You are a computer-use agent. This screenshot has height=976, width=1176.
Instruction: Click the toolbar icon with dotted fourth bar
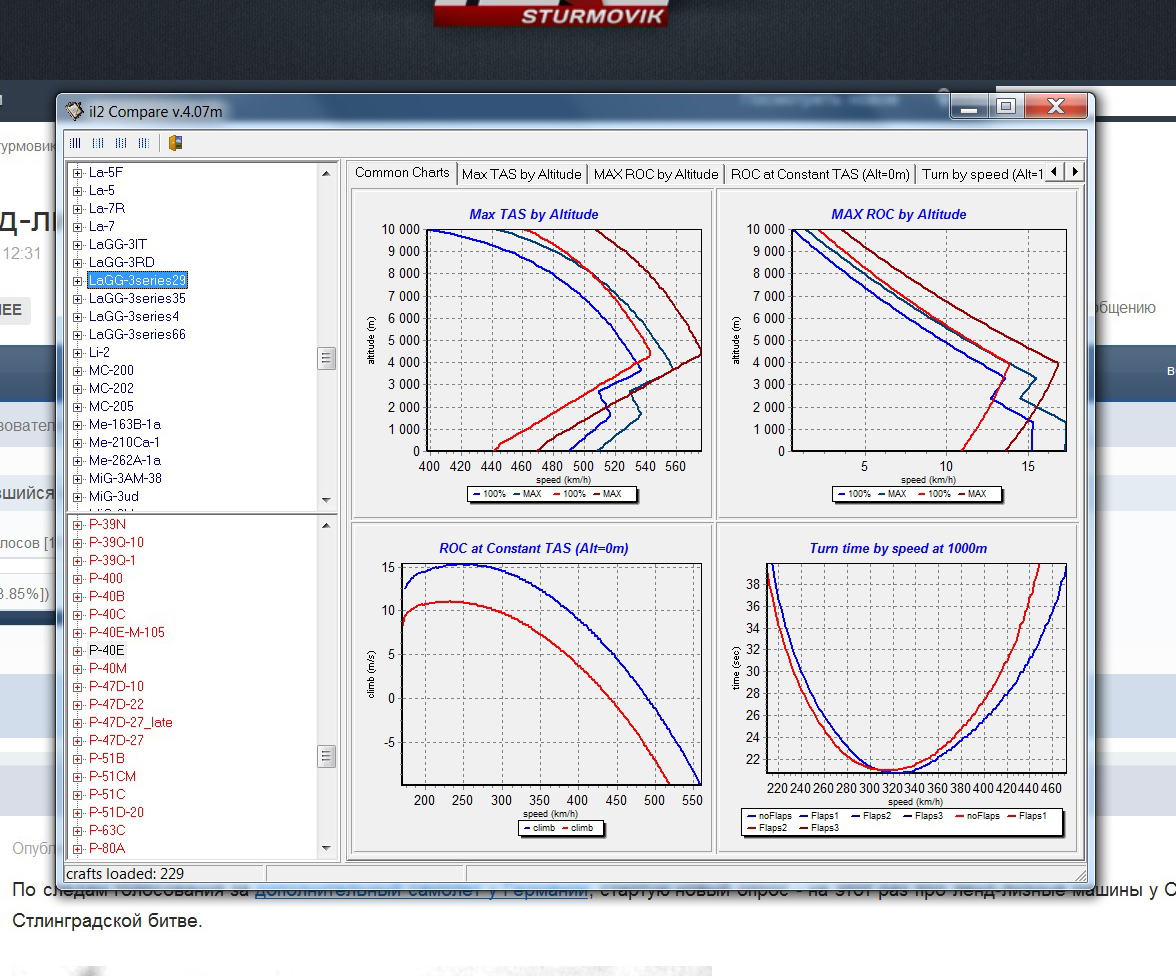pos(143,143)
